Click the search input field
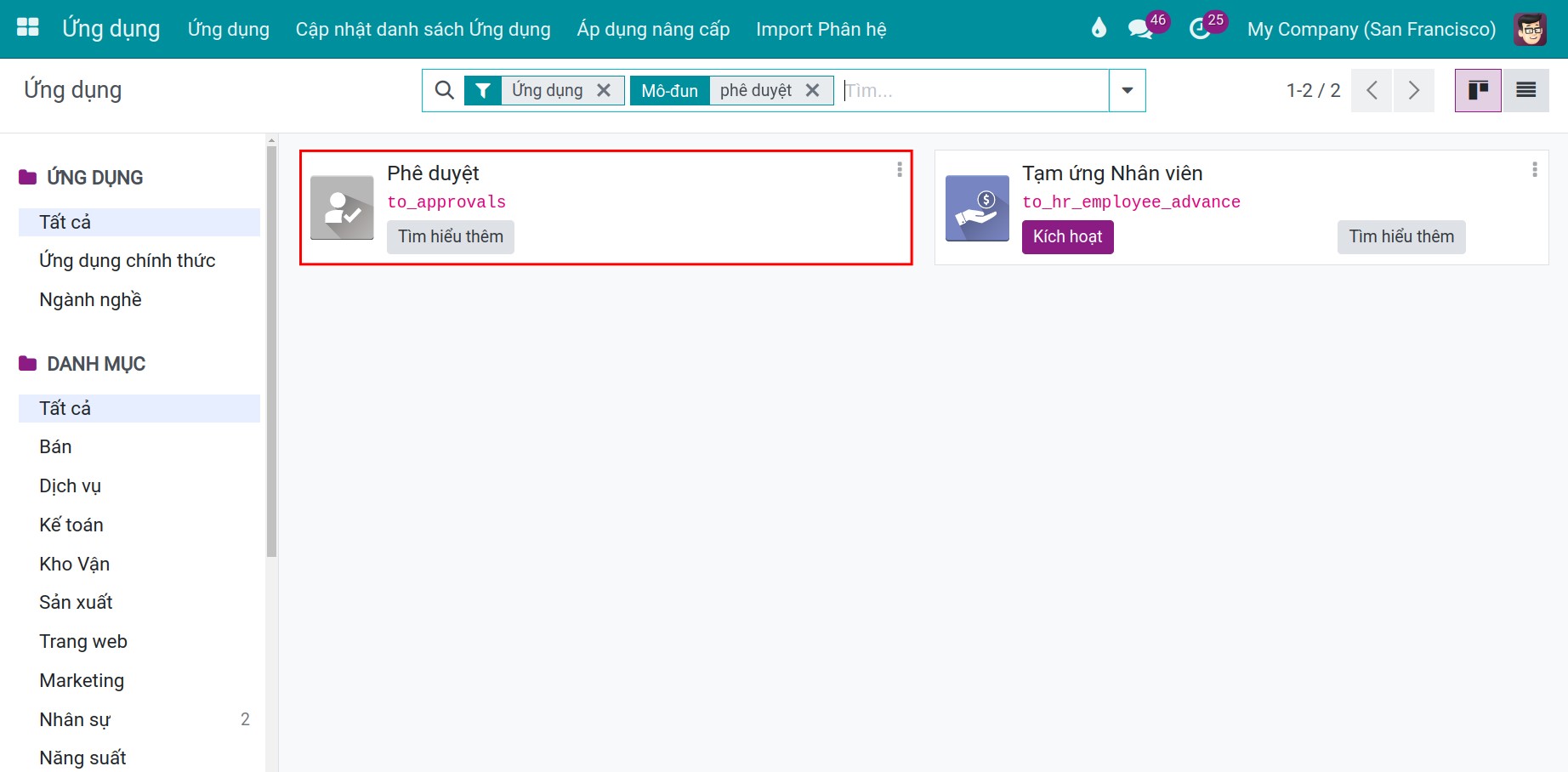Screen dimensions: 1568x772 click(974, 90)
